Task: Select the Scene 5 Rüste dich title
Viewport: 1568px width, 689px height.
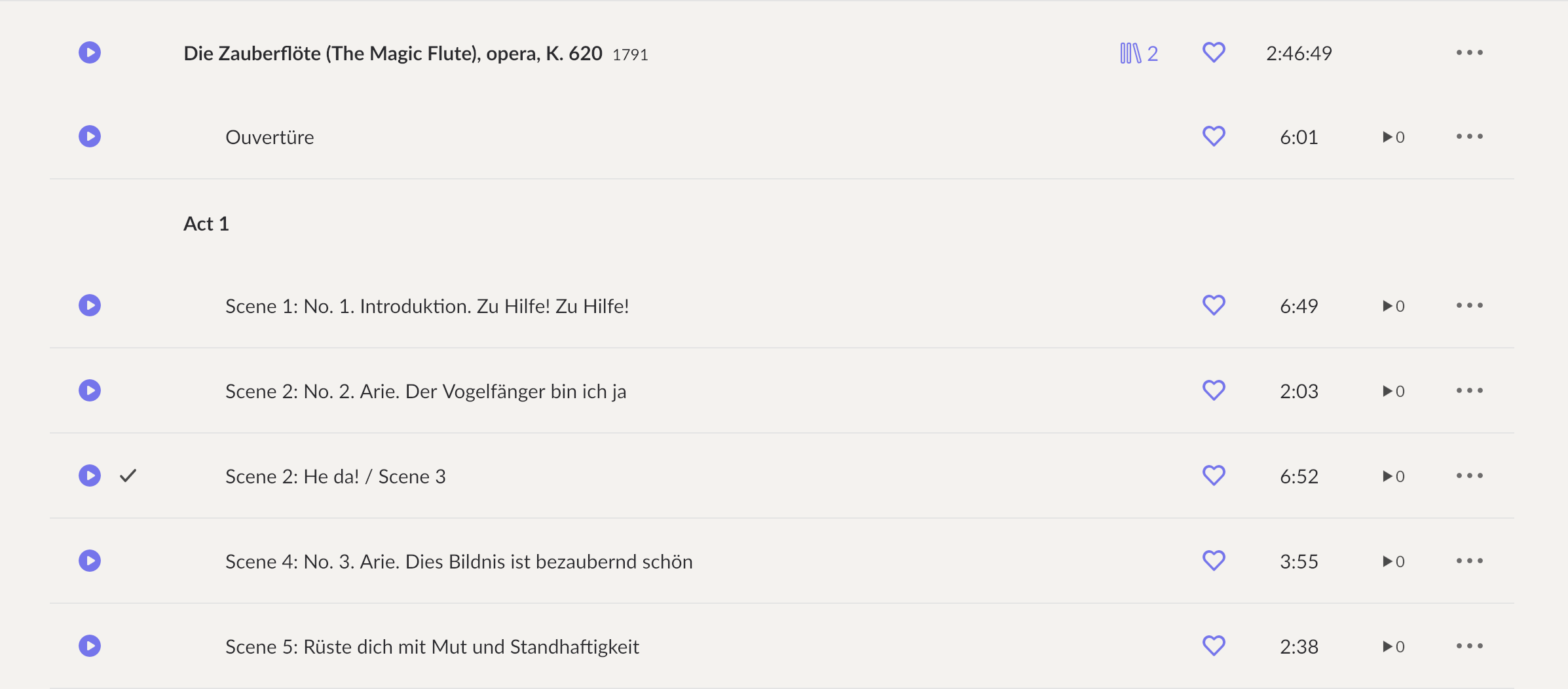Action: [x=432, y=646]
